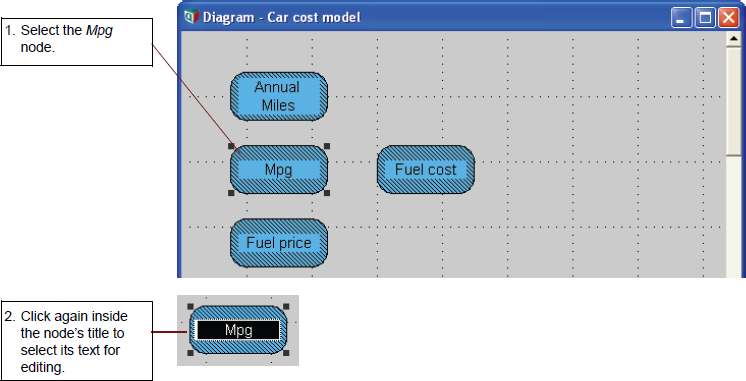
Task: Minimize the Car cost model window
Action: 681,18
